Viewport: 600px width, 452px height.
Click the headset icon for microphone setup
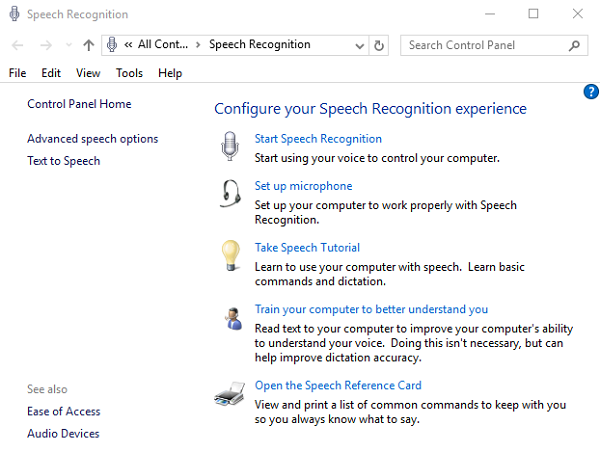[x=231, y=193]
